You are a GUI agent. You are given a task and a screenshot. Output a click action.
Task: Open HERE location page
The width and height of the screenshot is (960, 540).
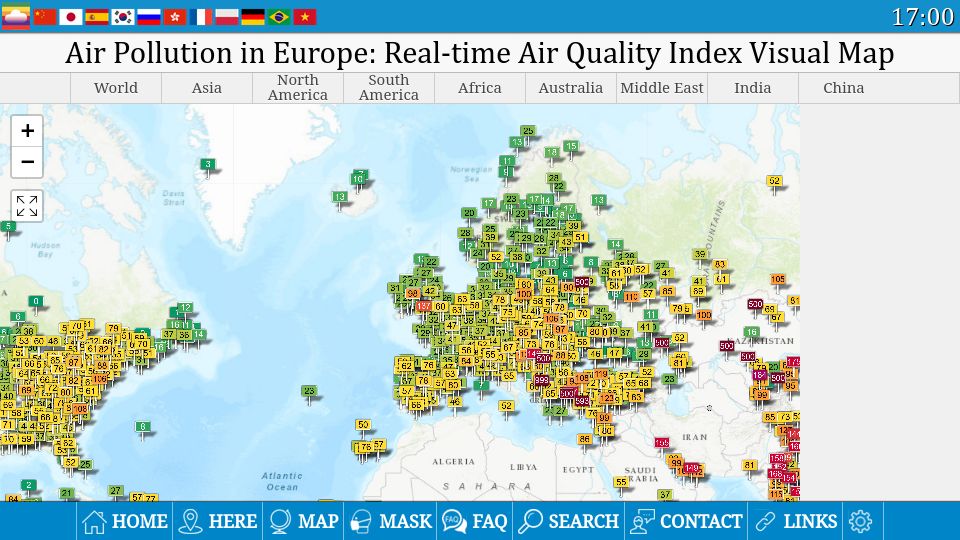(x=218, y=521)
